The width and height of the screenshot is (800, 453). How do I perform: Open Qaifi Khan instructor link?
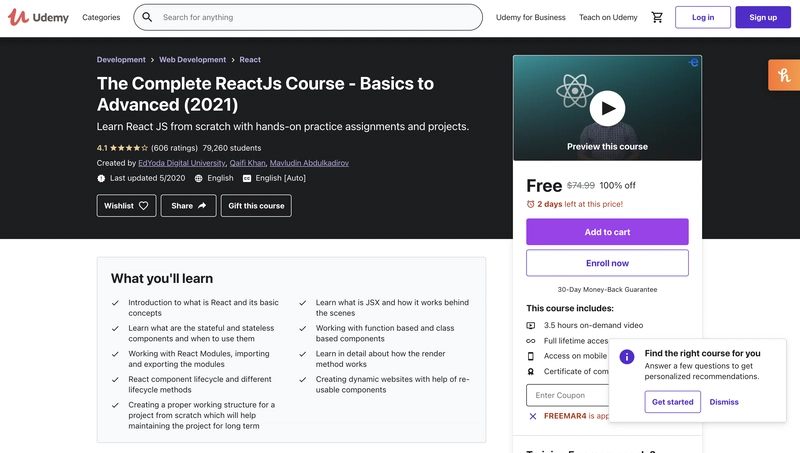click(x=247, y=163)
